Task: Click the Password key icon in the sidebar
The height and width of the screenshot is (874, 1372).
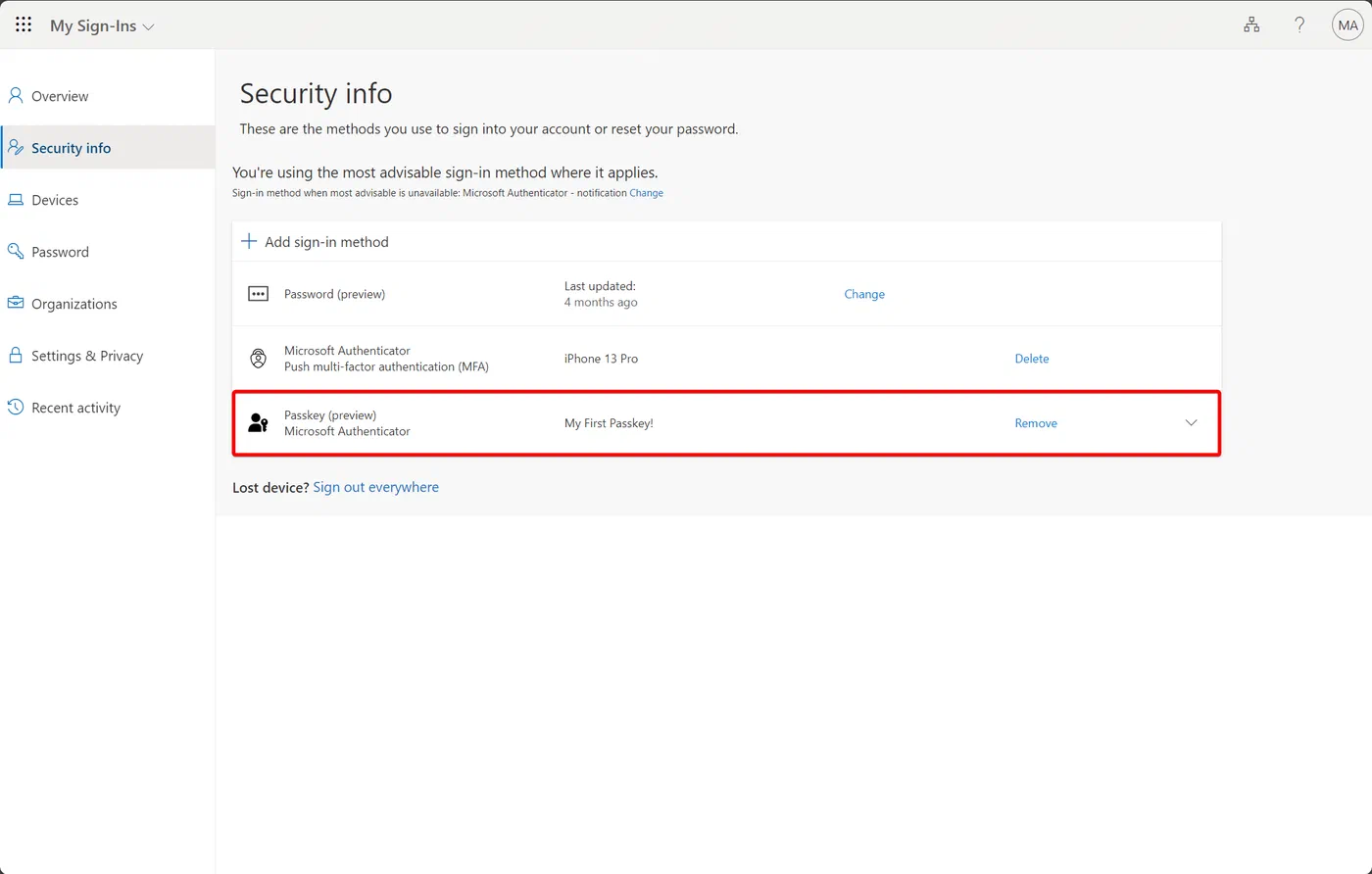Action: tap(16, 251)
